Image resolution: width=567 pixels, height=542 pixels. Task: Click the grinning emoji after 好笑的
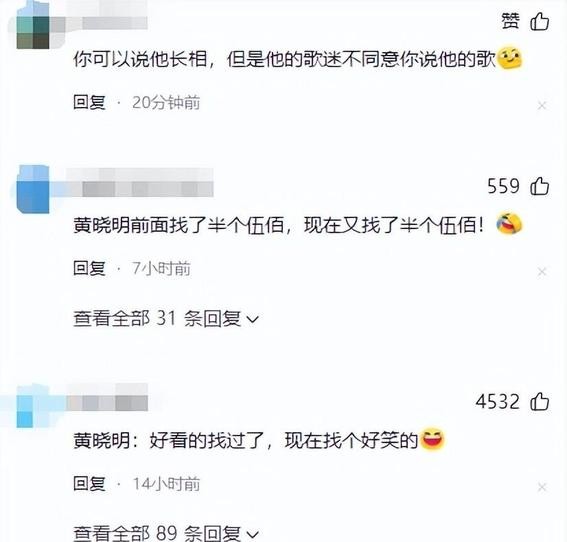432,439
